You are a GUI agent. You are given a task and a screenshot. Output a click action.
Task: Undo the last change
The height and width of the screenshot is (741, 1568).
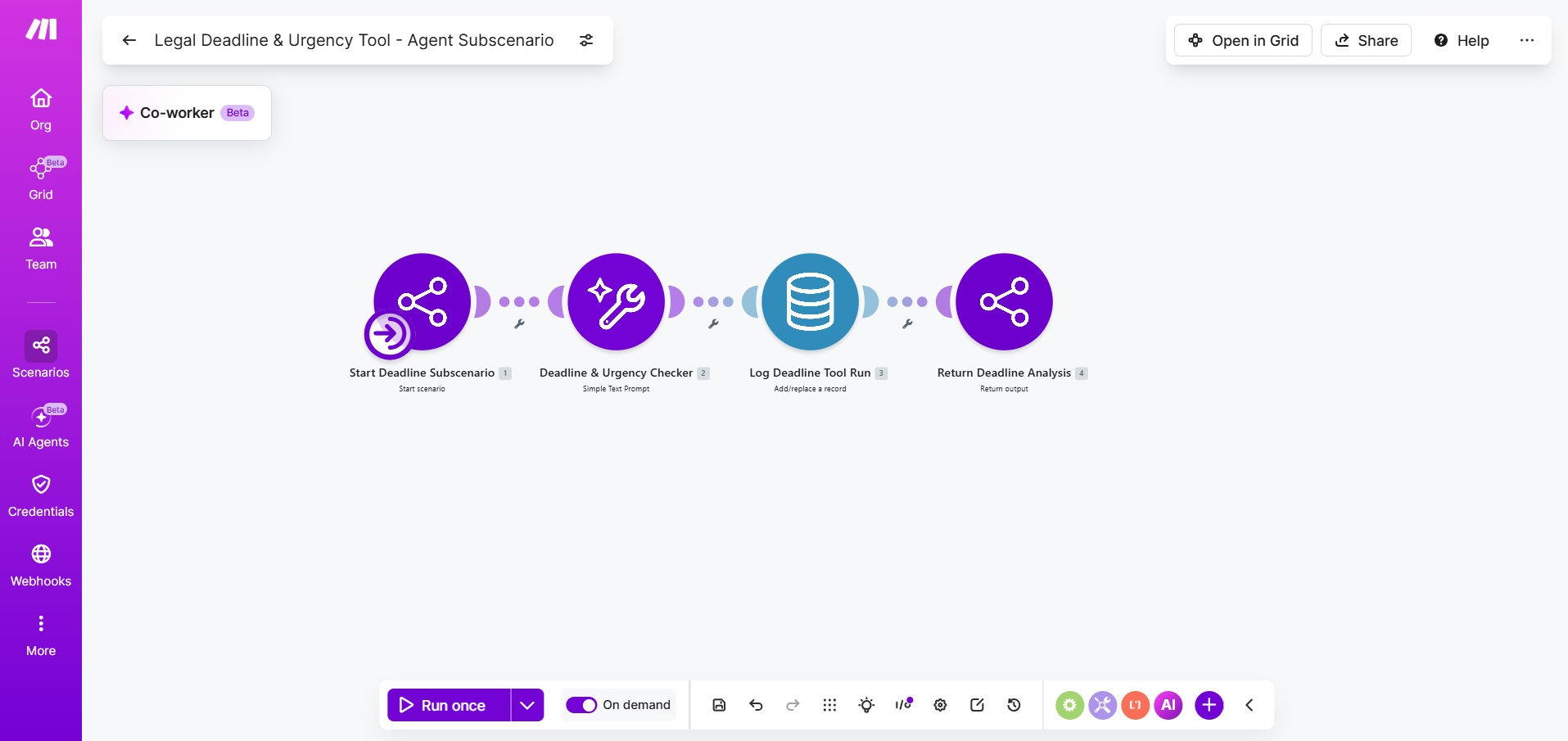(756, 705)
